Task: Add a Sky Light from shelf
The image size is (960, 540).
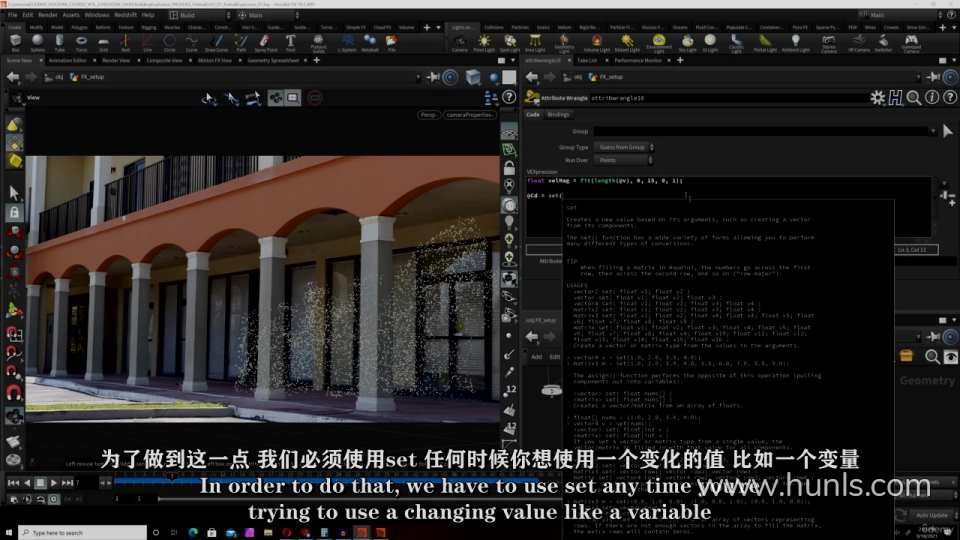Action: tap(688, 42)
